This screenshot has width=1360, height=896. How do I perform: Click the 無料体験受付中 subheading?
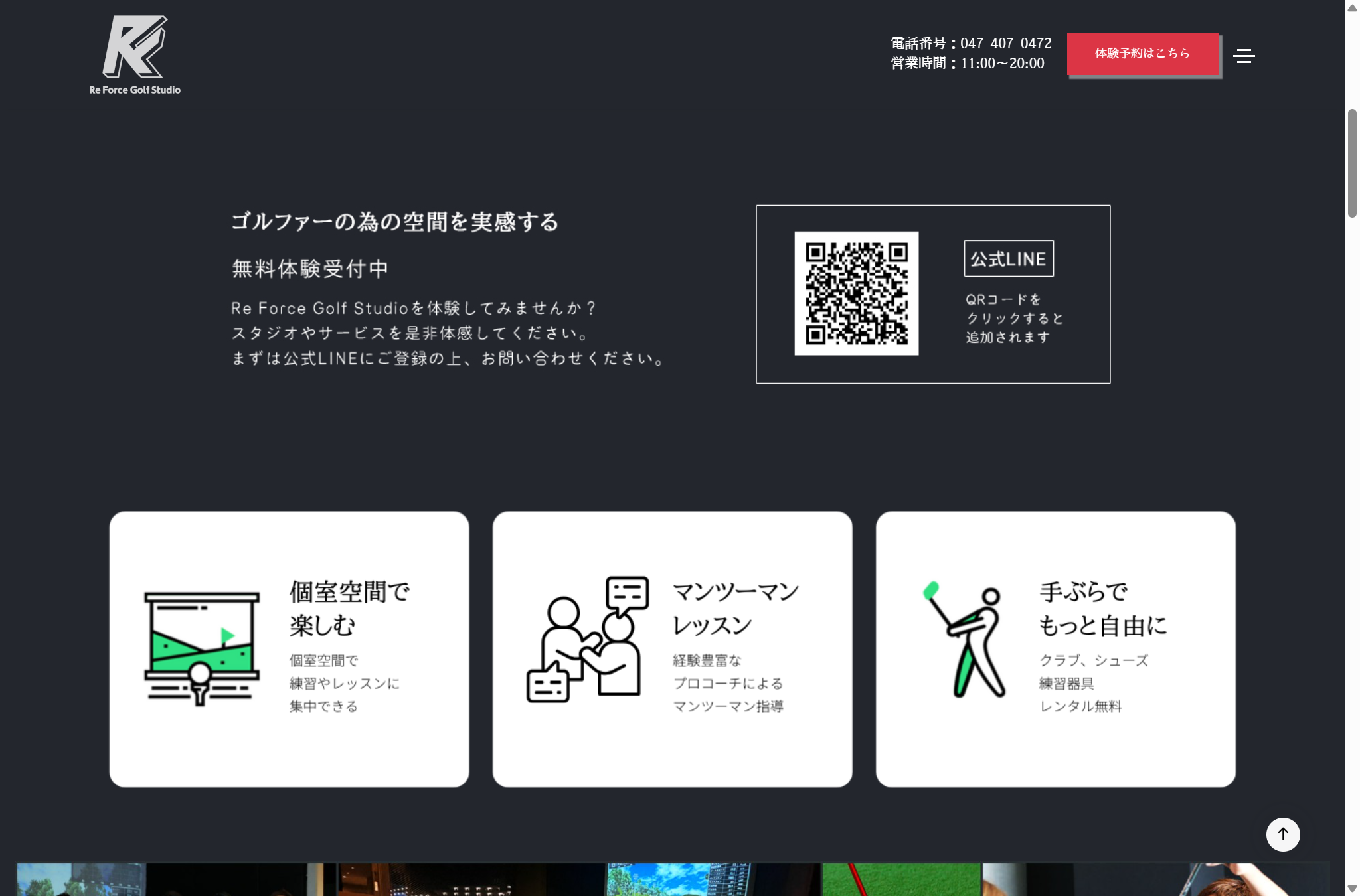tap(310, 269)
